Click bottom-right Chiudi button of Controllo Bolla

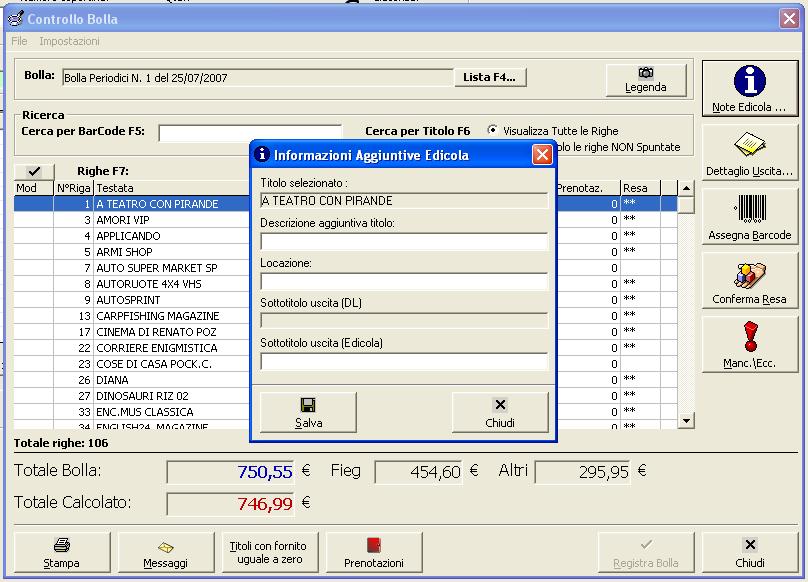tap(750, 553)
